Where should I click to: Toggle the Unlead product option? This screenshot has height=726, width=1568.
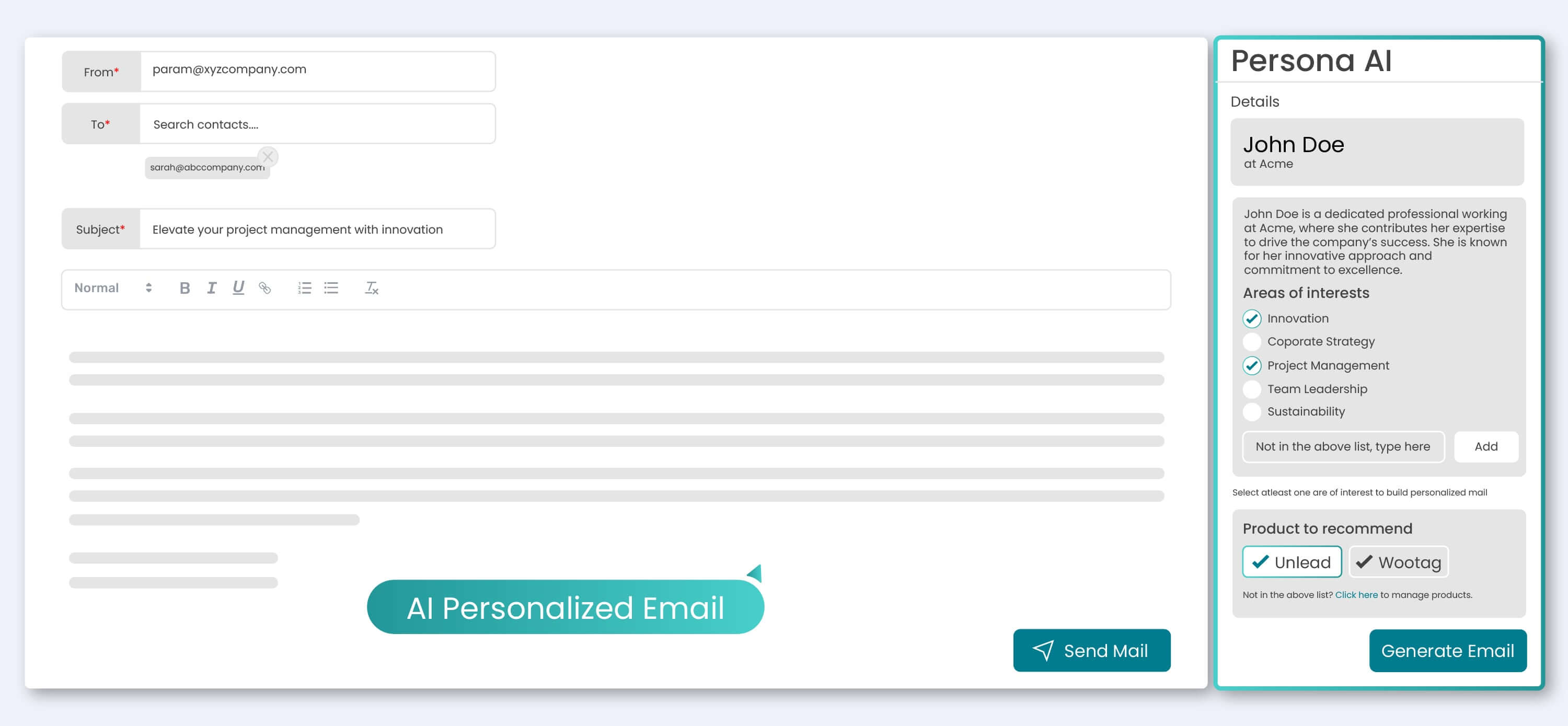coord(1291,562)
